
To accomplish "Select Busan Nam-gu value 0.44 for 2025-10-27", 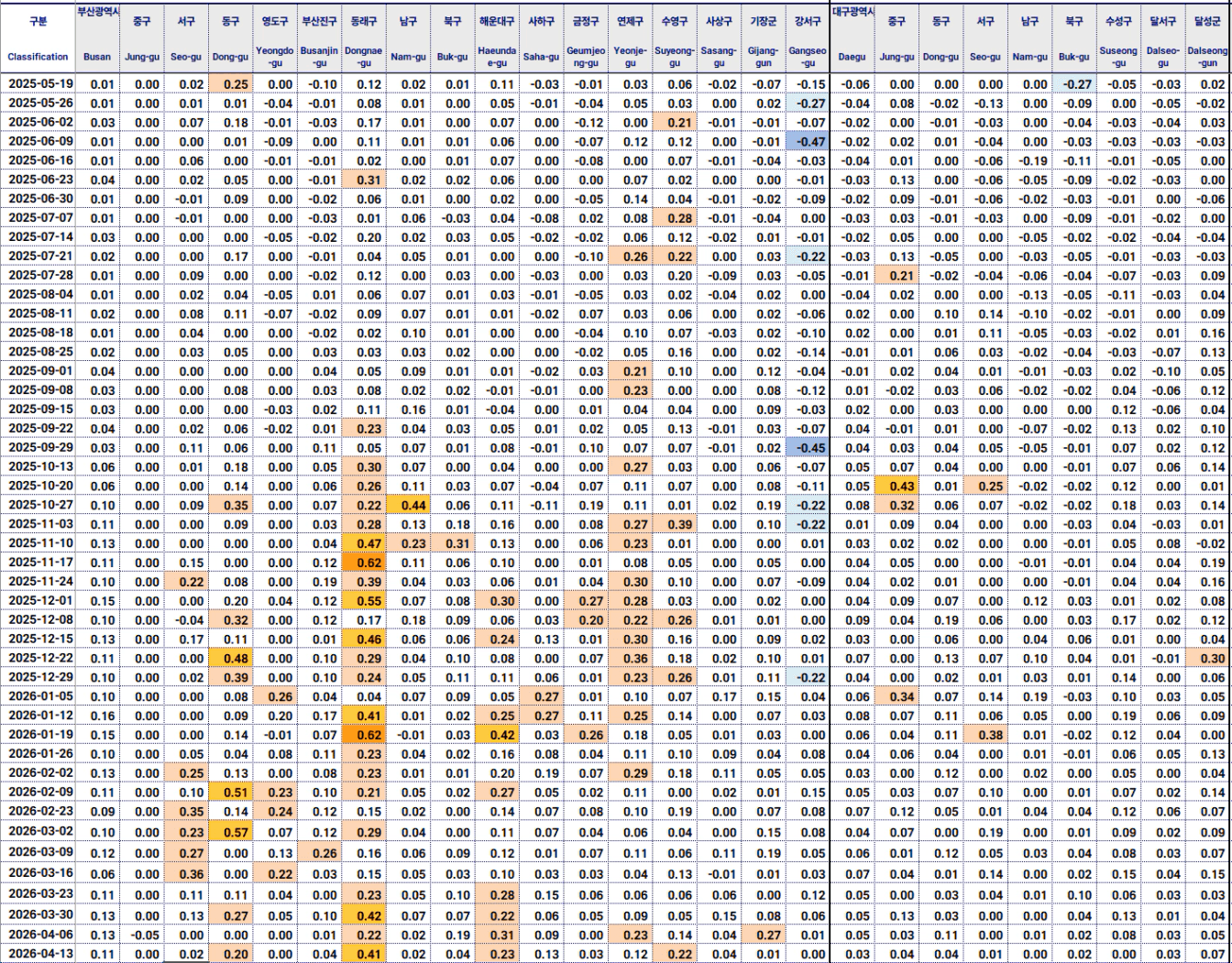I will (x=409, y=506).
